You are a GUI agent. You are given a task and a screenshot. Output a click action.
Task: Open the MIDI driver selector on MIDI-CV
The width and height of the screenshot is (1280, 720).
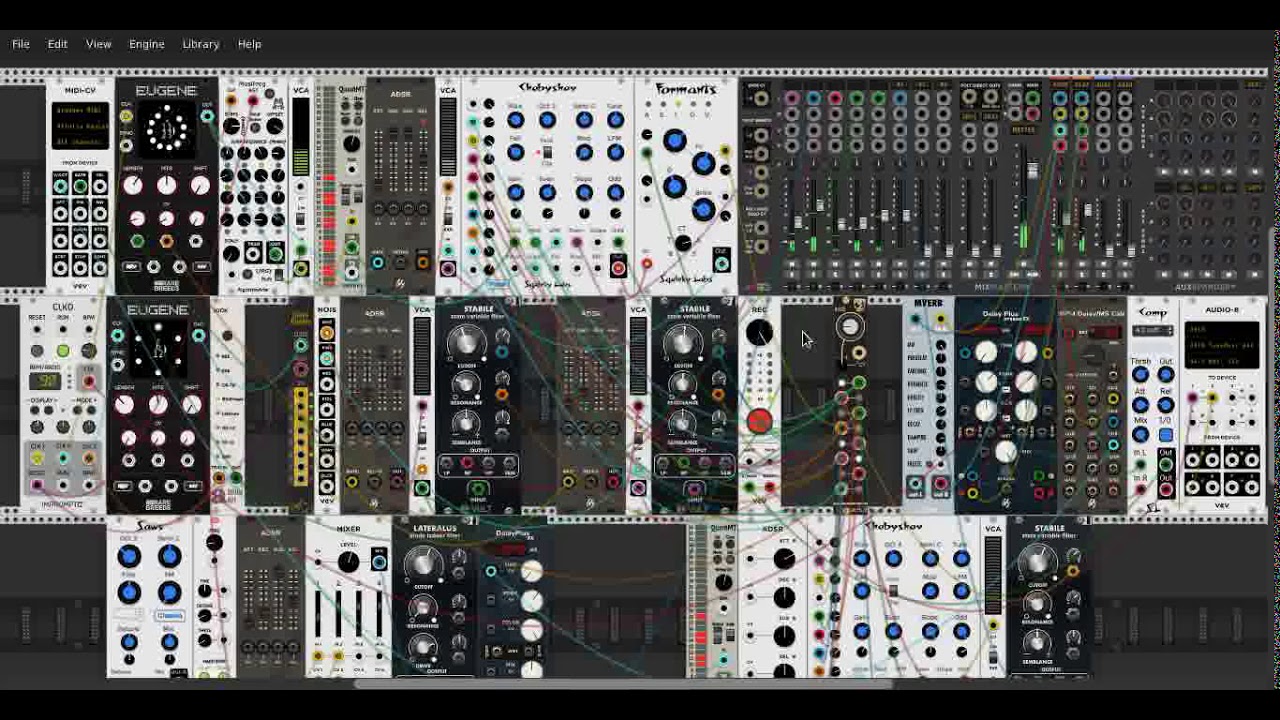click(81, 111)
